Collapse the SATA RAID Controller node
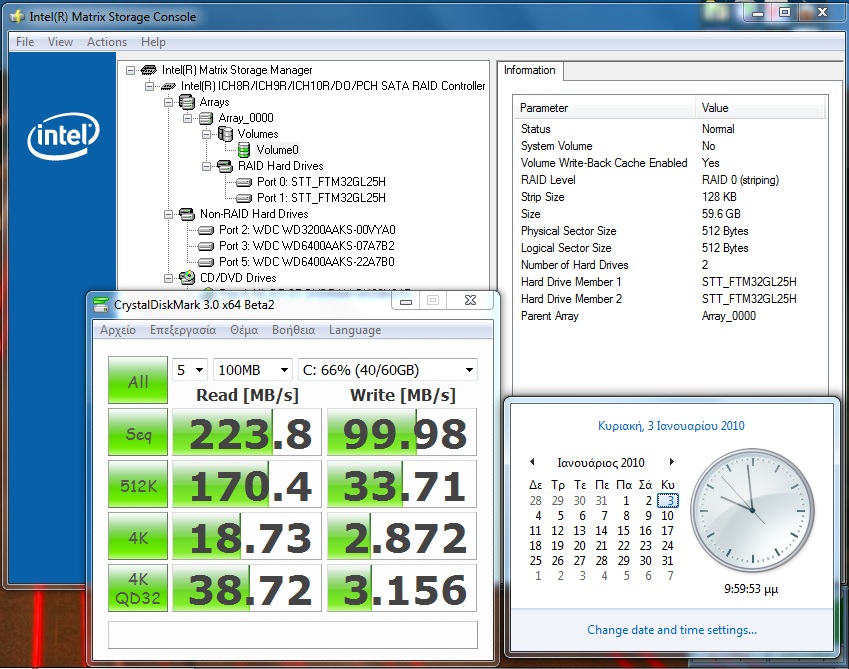Viewport: 849px width, 669px height. click(x=149, y=86)
